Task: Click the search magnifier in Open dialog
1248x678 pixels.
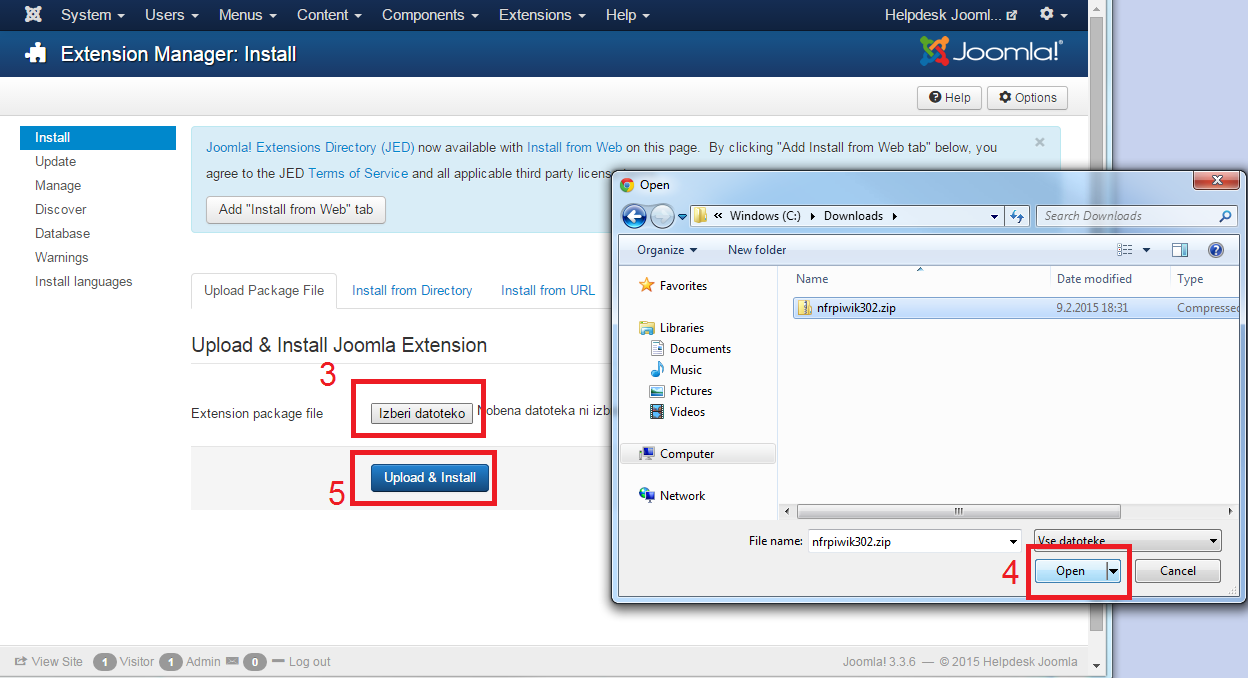Action: tap(1225, 216)
